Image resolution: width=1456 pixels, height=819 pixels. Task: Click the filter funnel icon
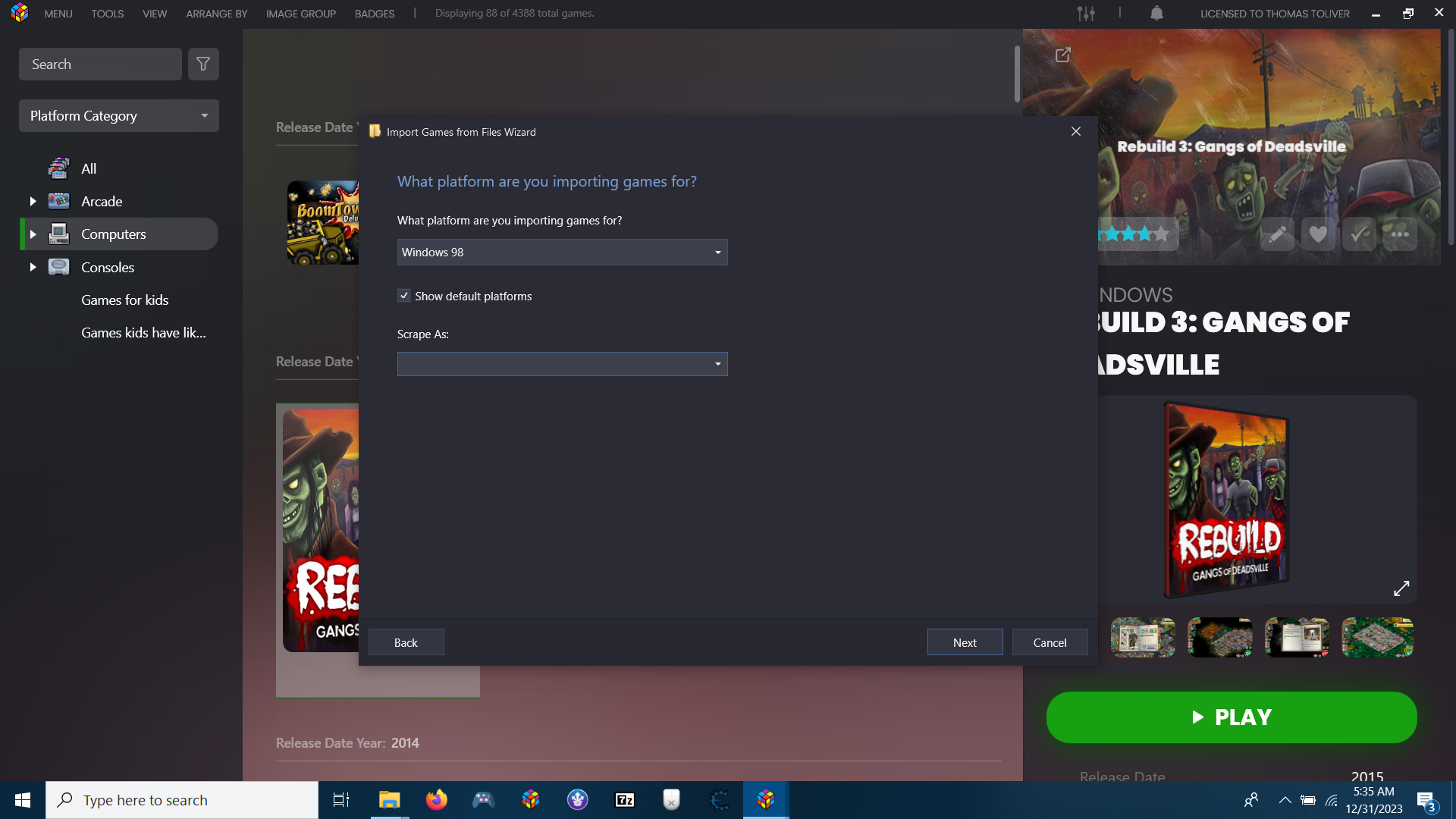point(203,64)
